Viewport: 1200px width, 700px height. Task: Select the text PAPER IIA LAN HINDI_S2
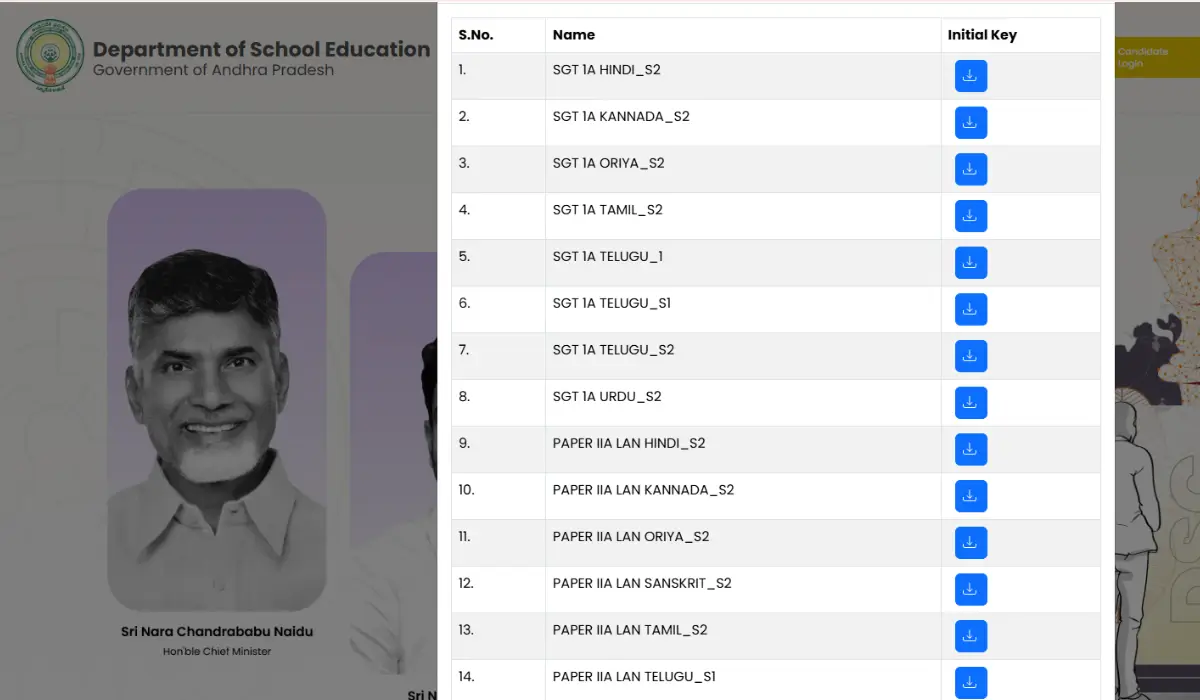coord(629,443)
